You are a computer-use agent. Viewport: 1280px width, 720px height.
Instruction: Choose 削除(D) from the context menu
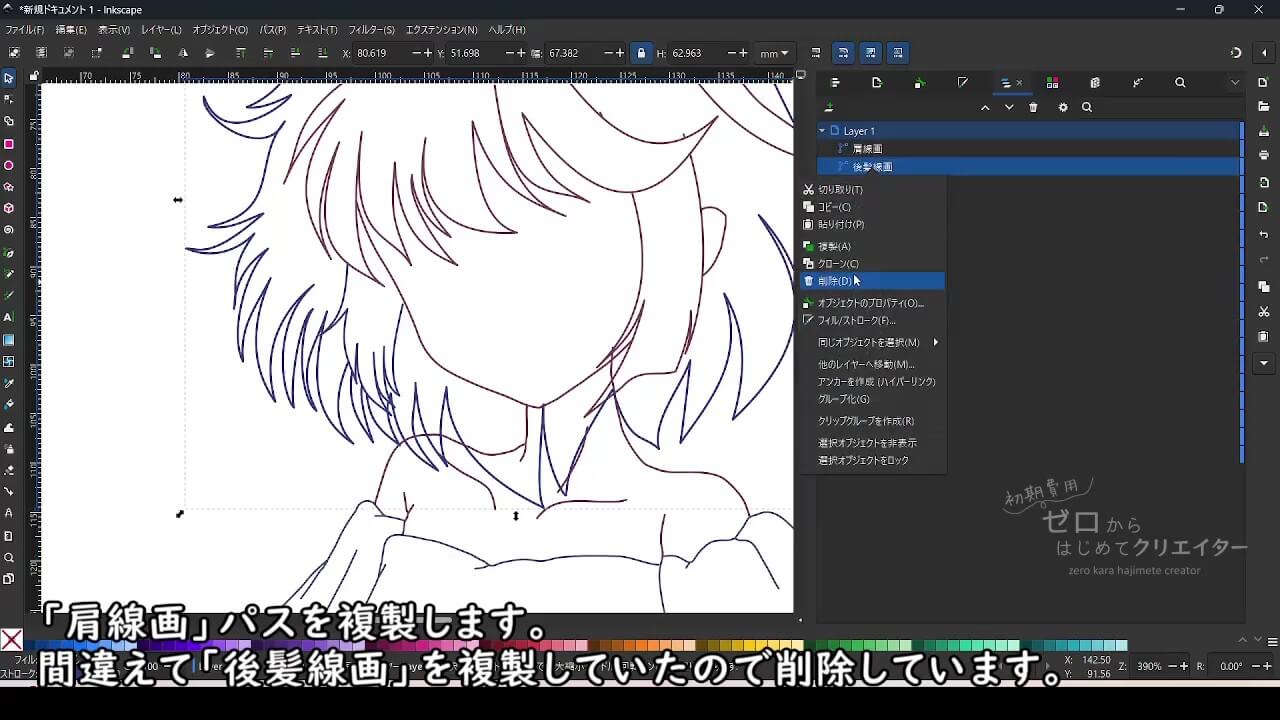pos(835,281)
